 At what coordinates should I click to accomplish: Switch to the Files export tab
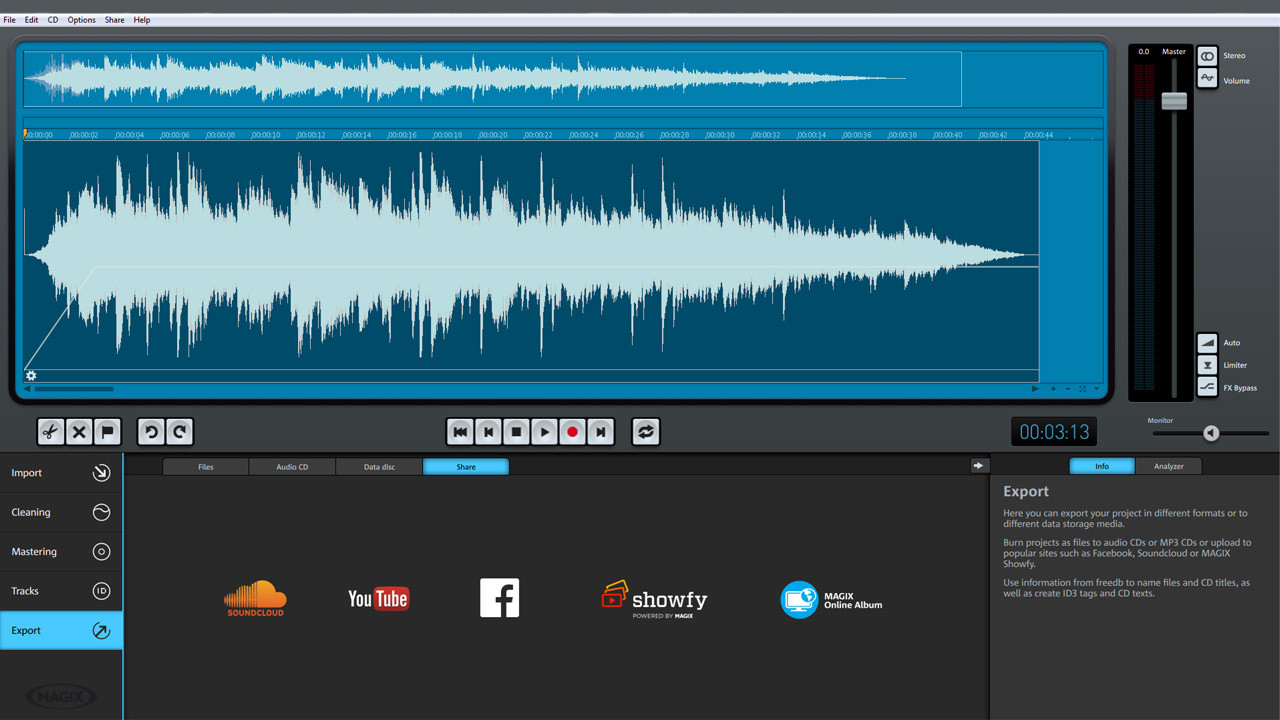pyautogui.click(x=206, y=467)
